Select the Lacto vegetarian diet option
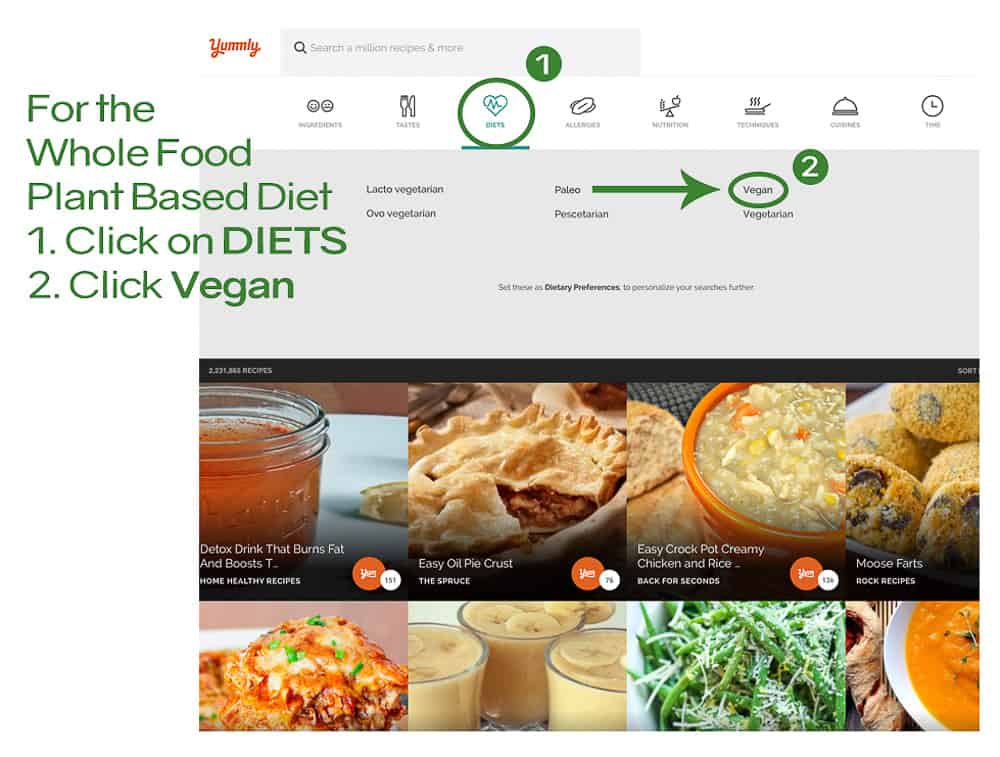Image resolution: width=1000 pixels, height=757 pixels. [x=404, y=189]
